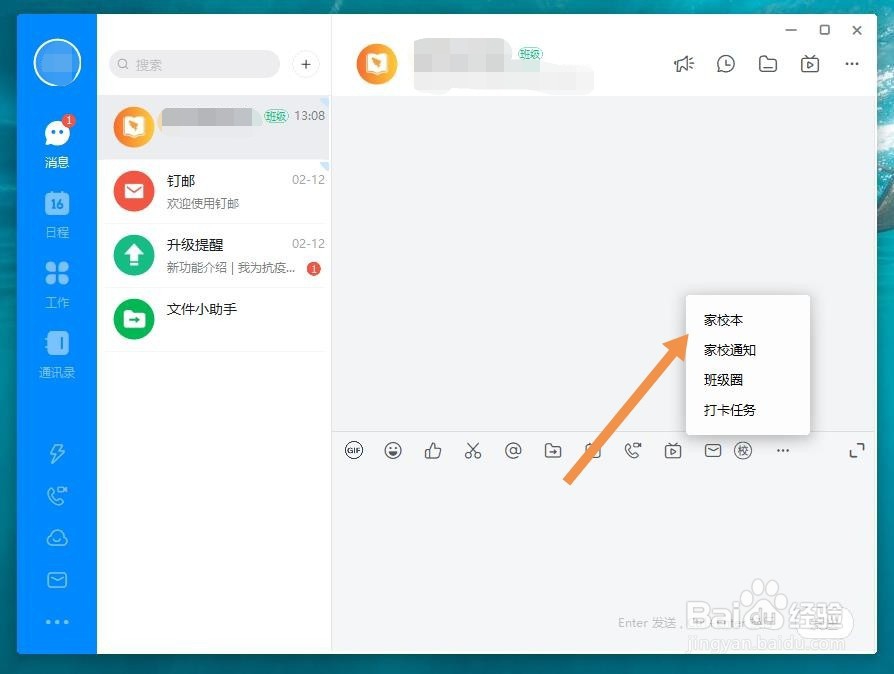Expand more toolbar options with the ellipsis
Screen dimensions: 894x674
783,451
